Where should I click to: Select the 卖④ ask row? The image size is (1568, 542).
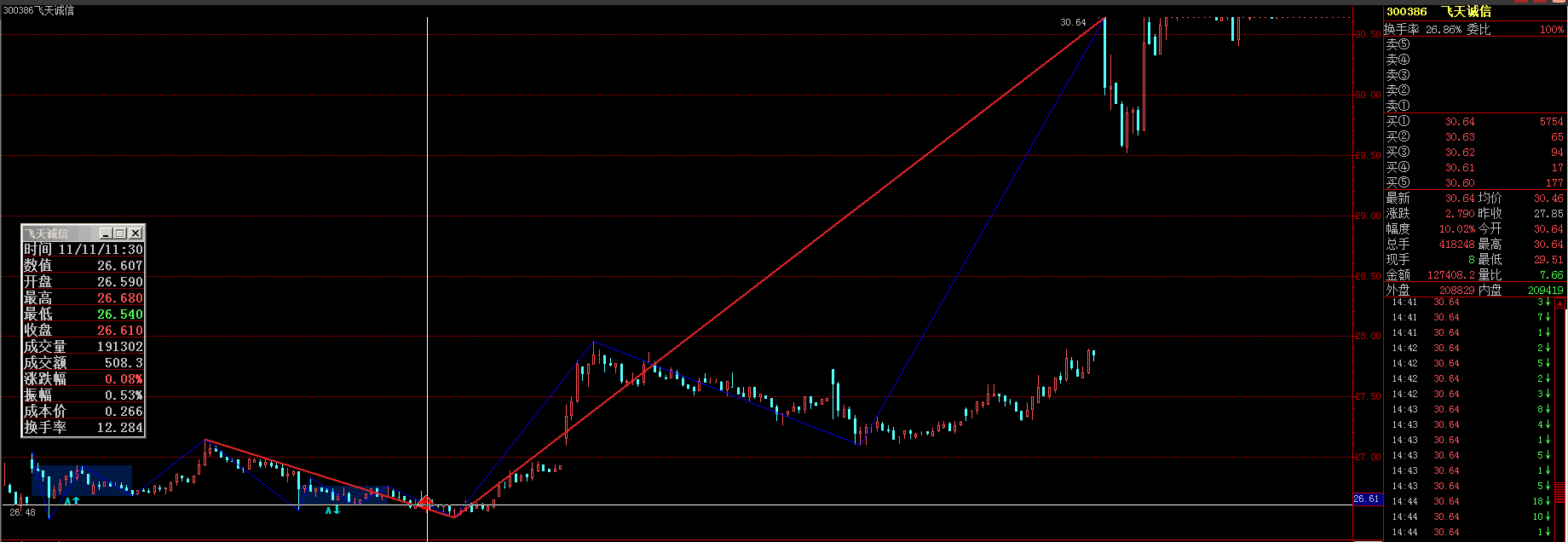click(1475, 60)
